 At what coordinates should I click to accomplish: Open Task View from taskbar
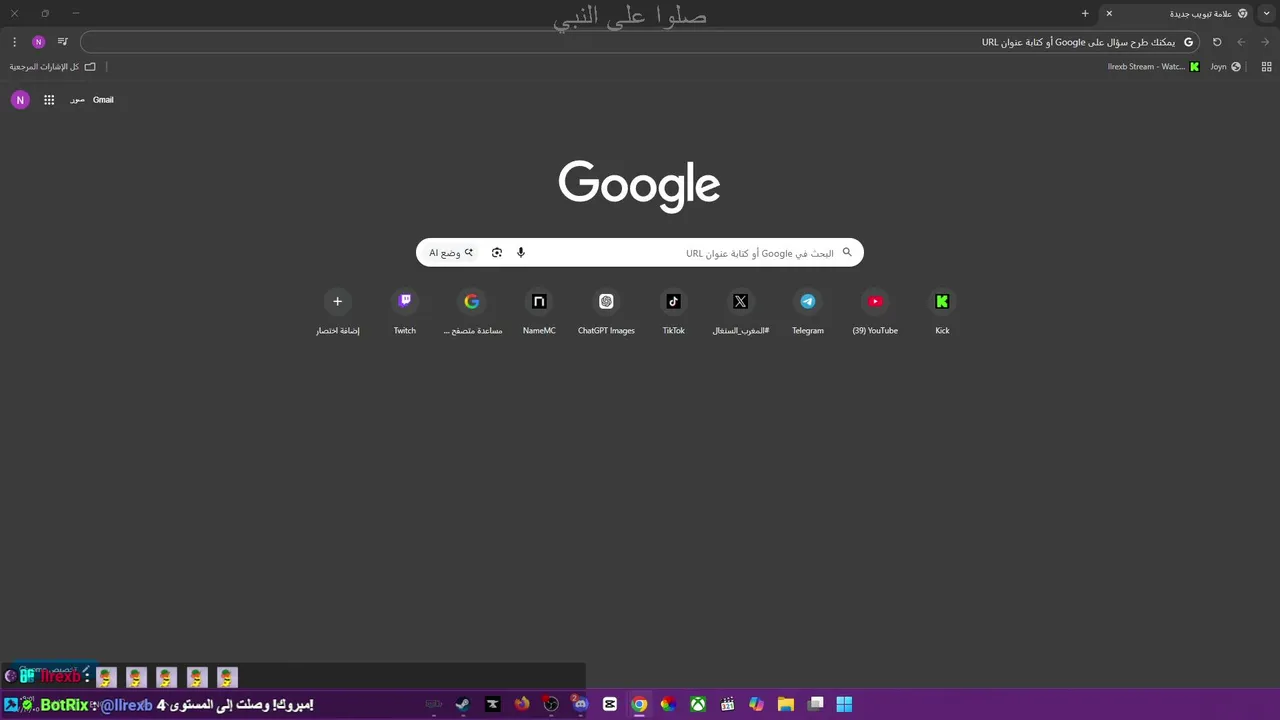(x=816, y=704)
